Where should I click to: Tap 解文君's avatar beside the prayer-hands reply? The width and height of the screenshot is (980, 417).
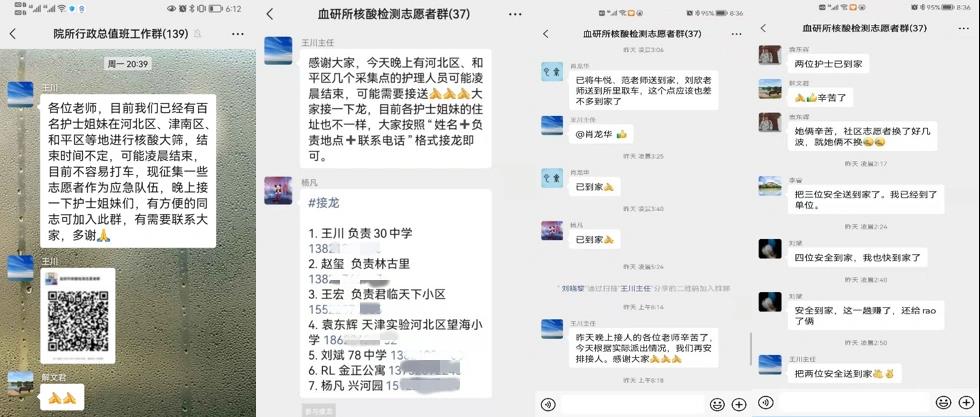click(x=20, y=383)
